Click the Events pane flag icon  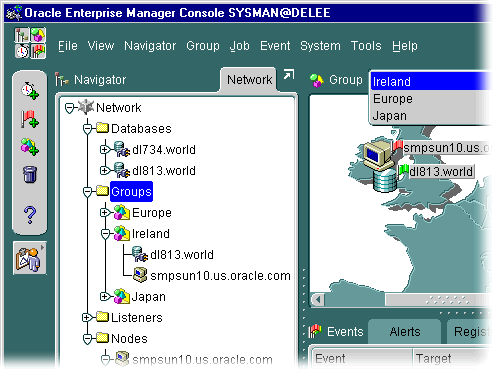tap(315, 331)
